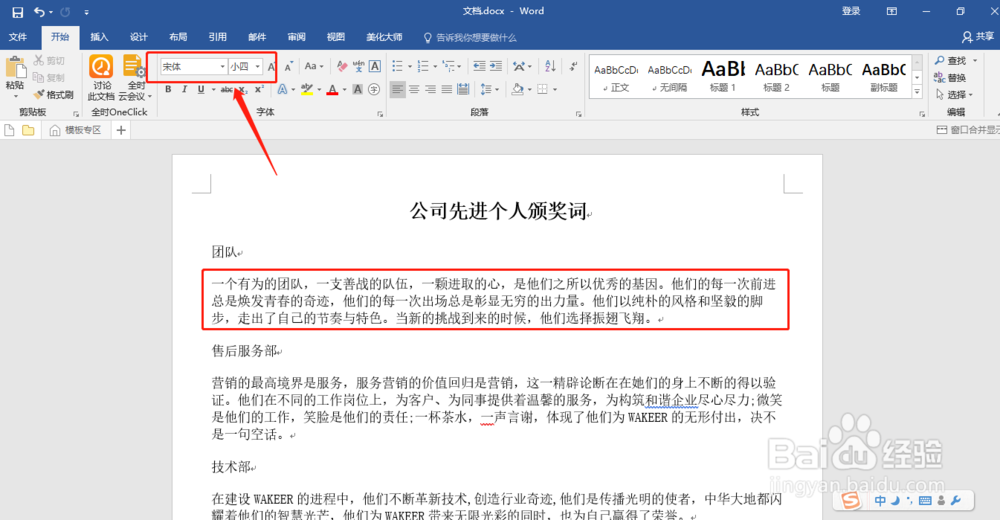Image resolution: width=1000 pixels, height=520 pixels.
Task: Click the Grow Font icon
Action: [272, 66]
